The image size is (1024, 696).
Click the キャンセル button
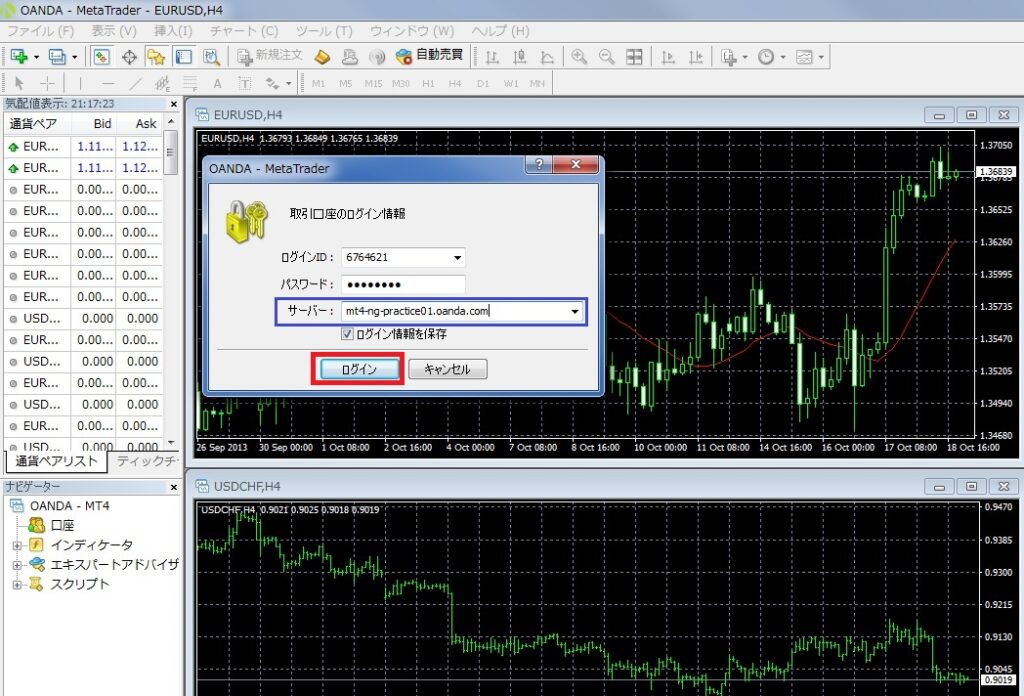click(447, 370)
